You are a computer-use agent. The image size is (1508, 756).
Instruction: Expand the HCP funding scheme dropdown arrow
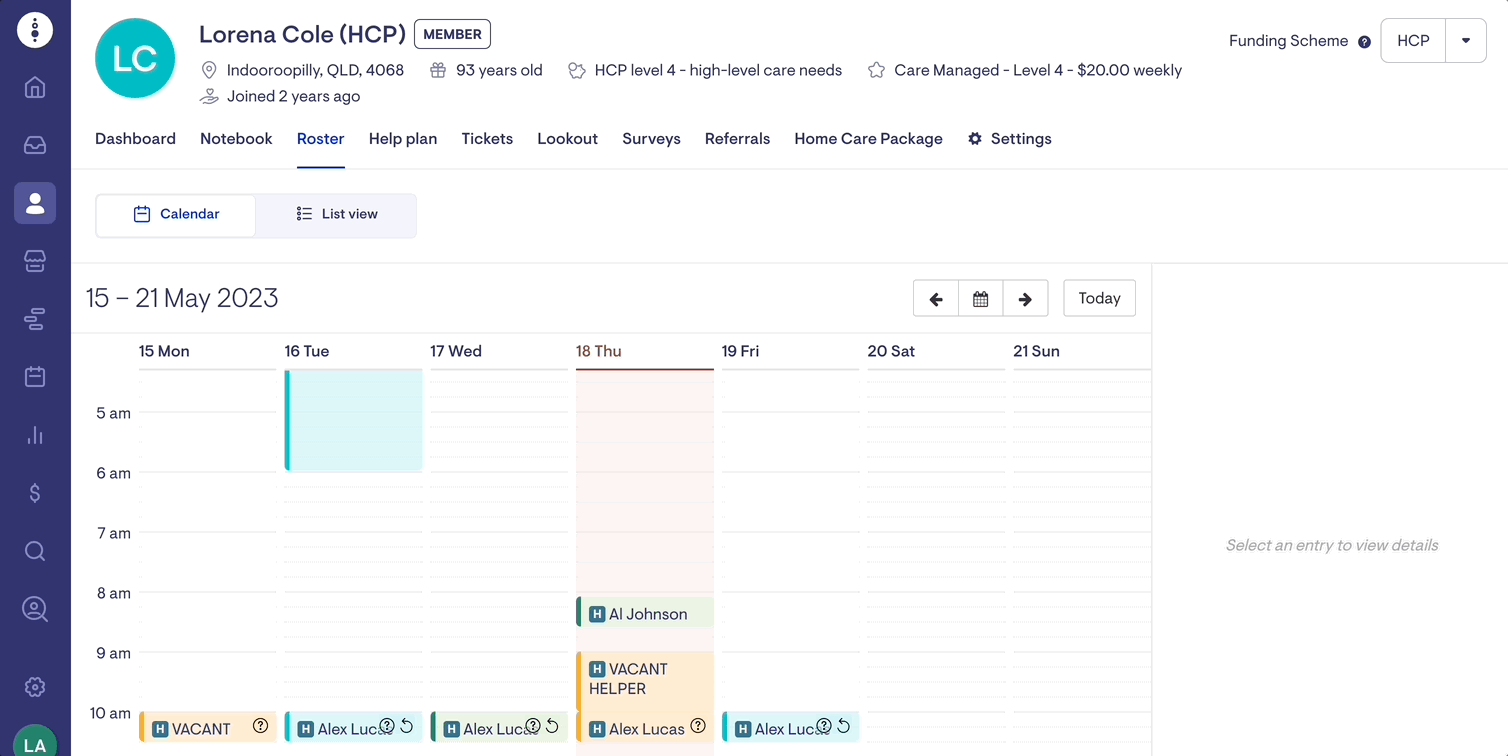(x=1466, y=41)
